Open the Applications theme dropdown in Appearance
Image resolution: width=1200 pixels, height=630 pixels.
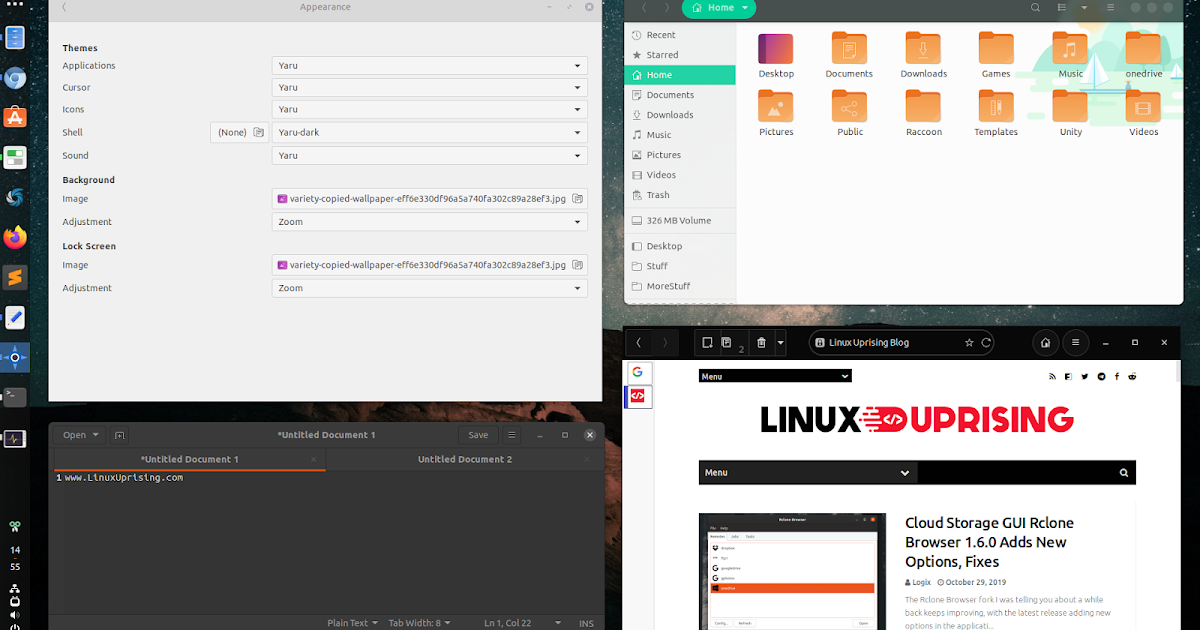(x=429, y=65)
